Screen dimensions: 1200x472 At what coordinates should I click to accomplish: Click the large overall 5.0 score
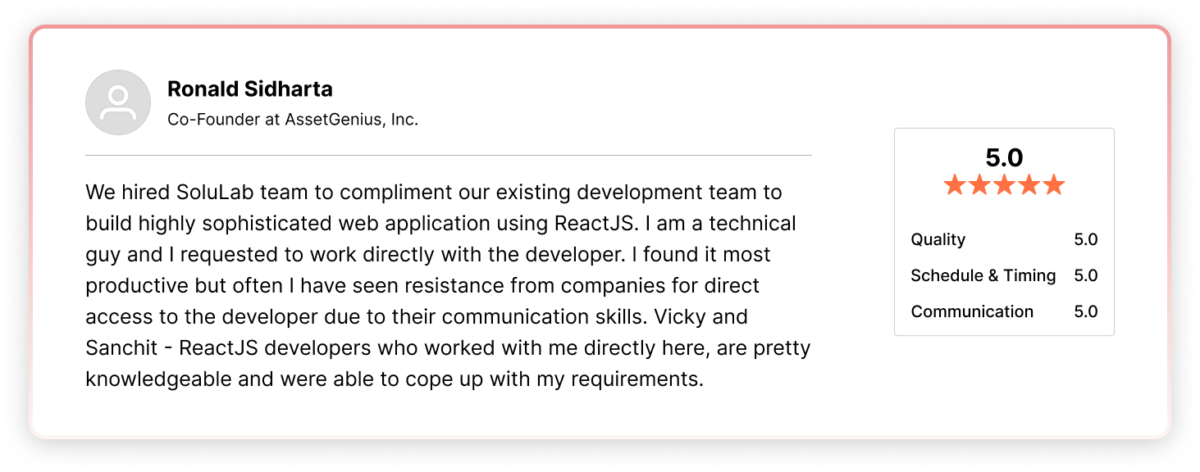1004,157
